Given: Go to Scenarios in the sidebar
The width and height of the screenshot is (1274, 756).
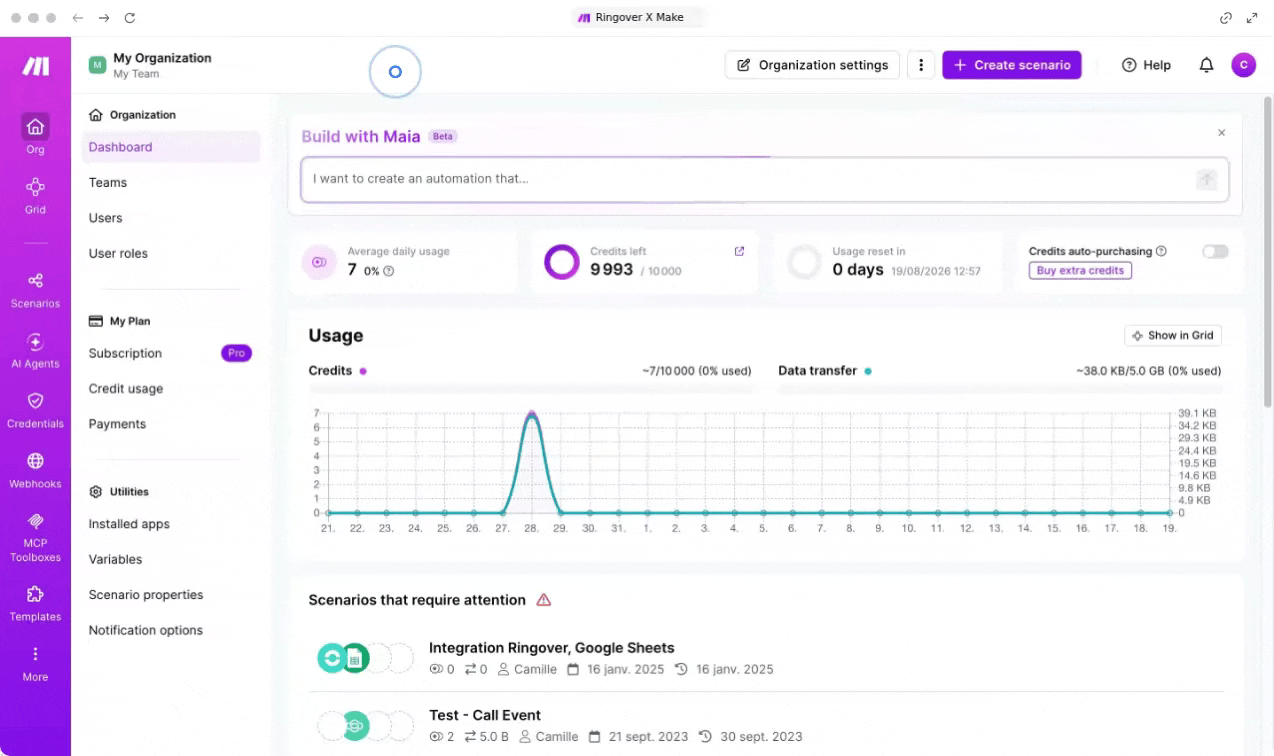Looking at the screenshot, I should point(35,290).
